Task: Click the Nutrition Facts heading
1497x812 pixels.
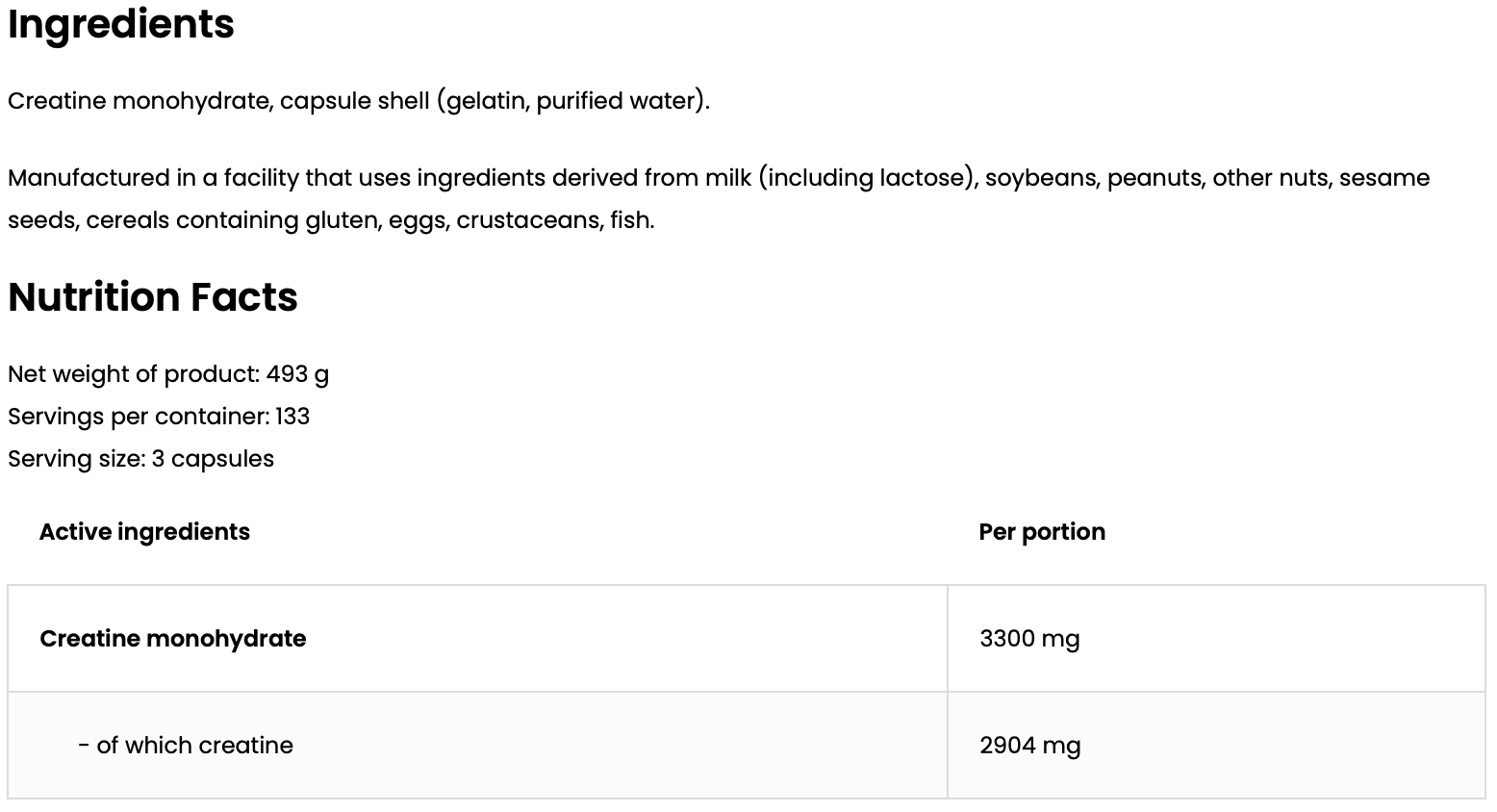Action: click(x=153, y=297)
